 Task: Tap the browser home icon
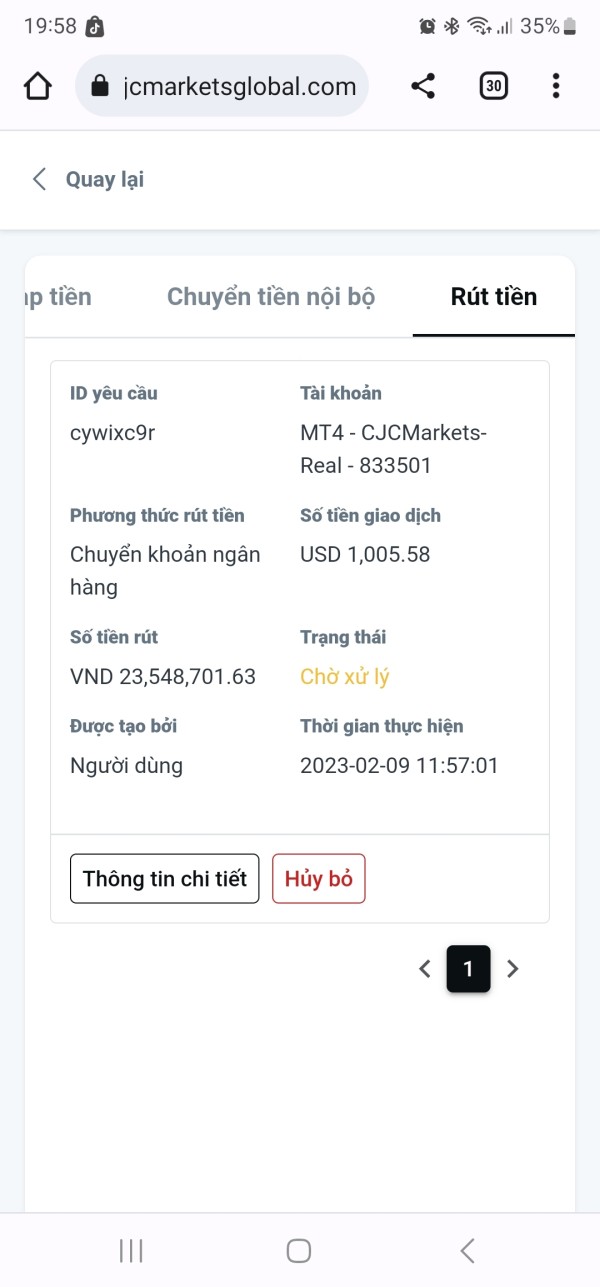[x=37, y=86]
